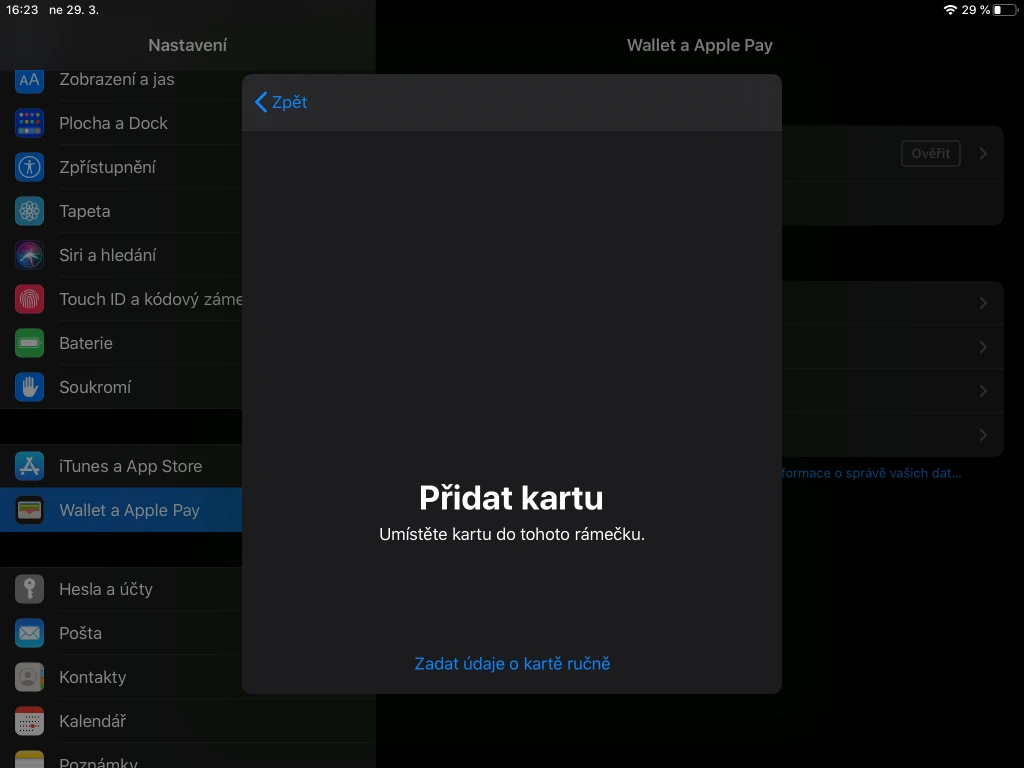Open the Siri a hledání icon

click(30, 255)
